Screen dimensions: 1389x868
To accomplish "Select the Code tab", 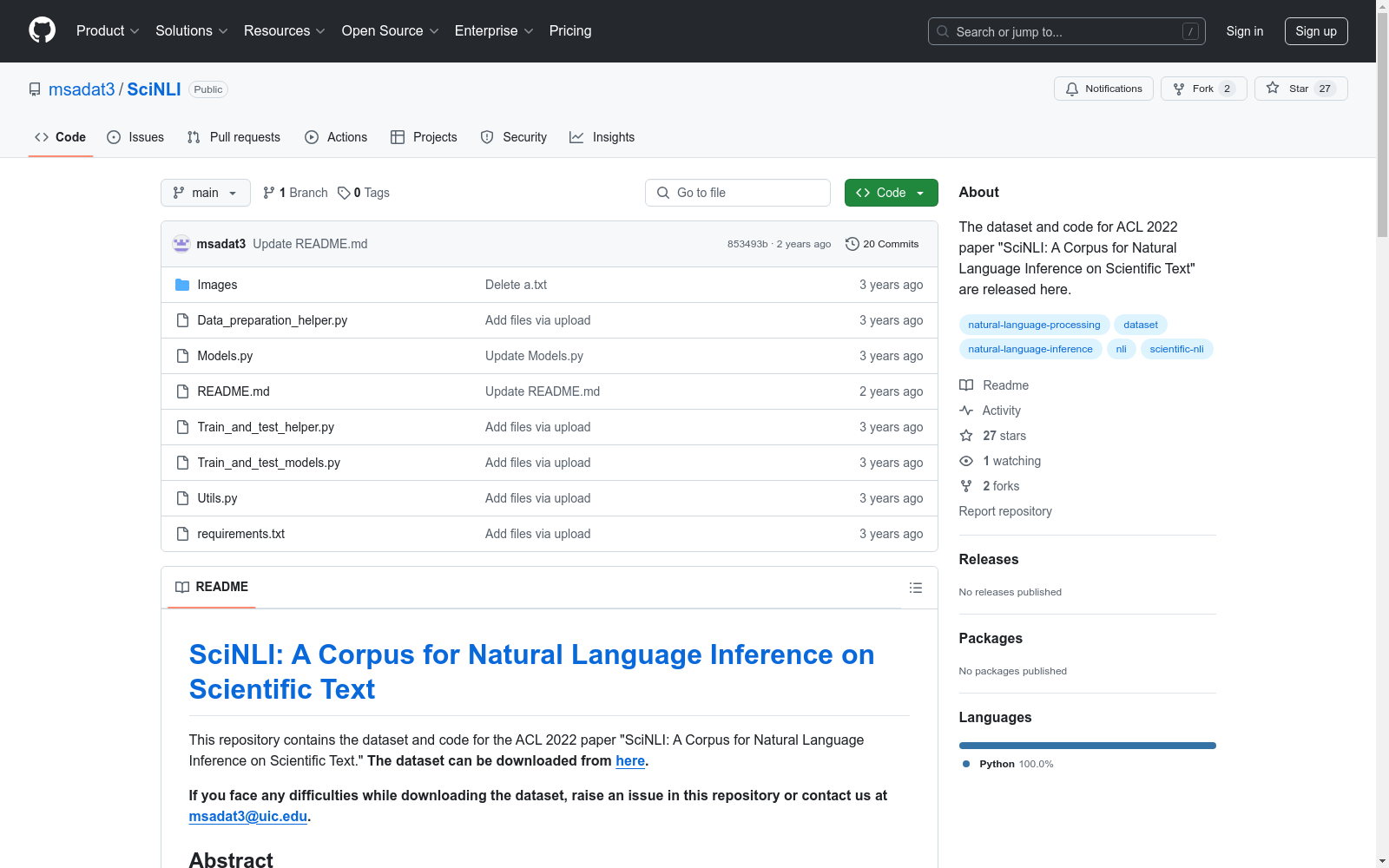I will [61, 137].
